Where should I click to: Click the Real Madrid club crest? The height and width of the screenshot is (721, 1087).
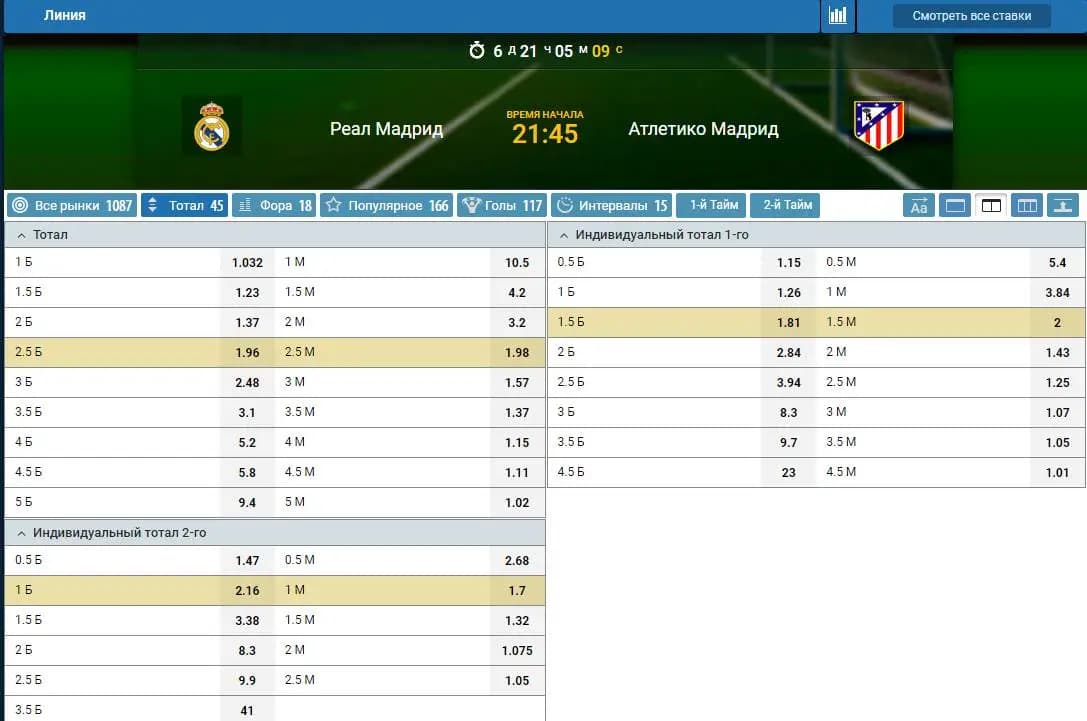point(211,126)
